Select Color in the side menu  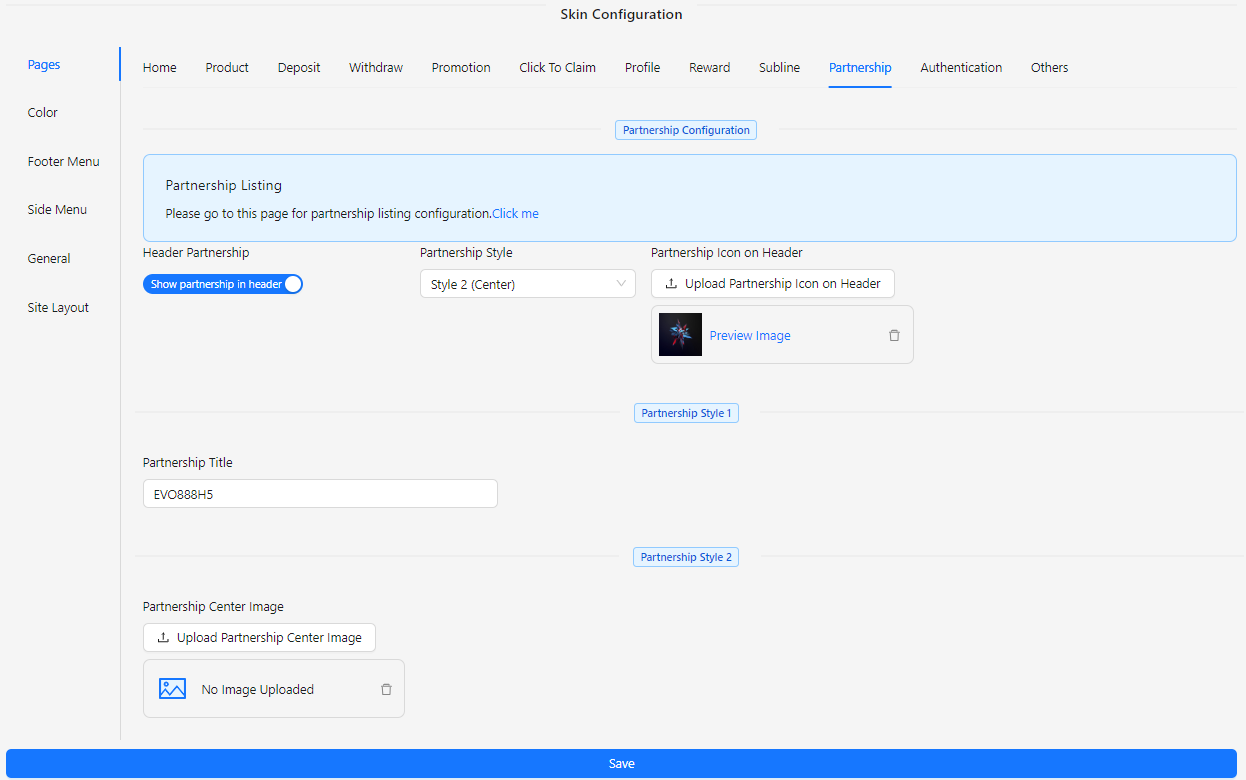tap(43, 113)
